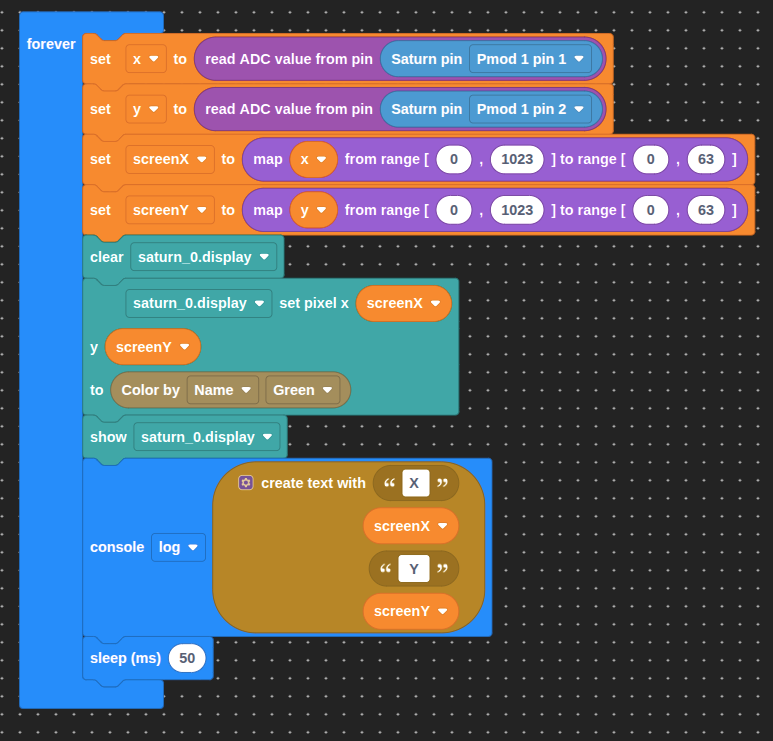Open x variable dropdown inside first map block
Viewport: 773px width, 741px height.
click(314, 159)
